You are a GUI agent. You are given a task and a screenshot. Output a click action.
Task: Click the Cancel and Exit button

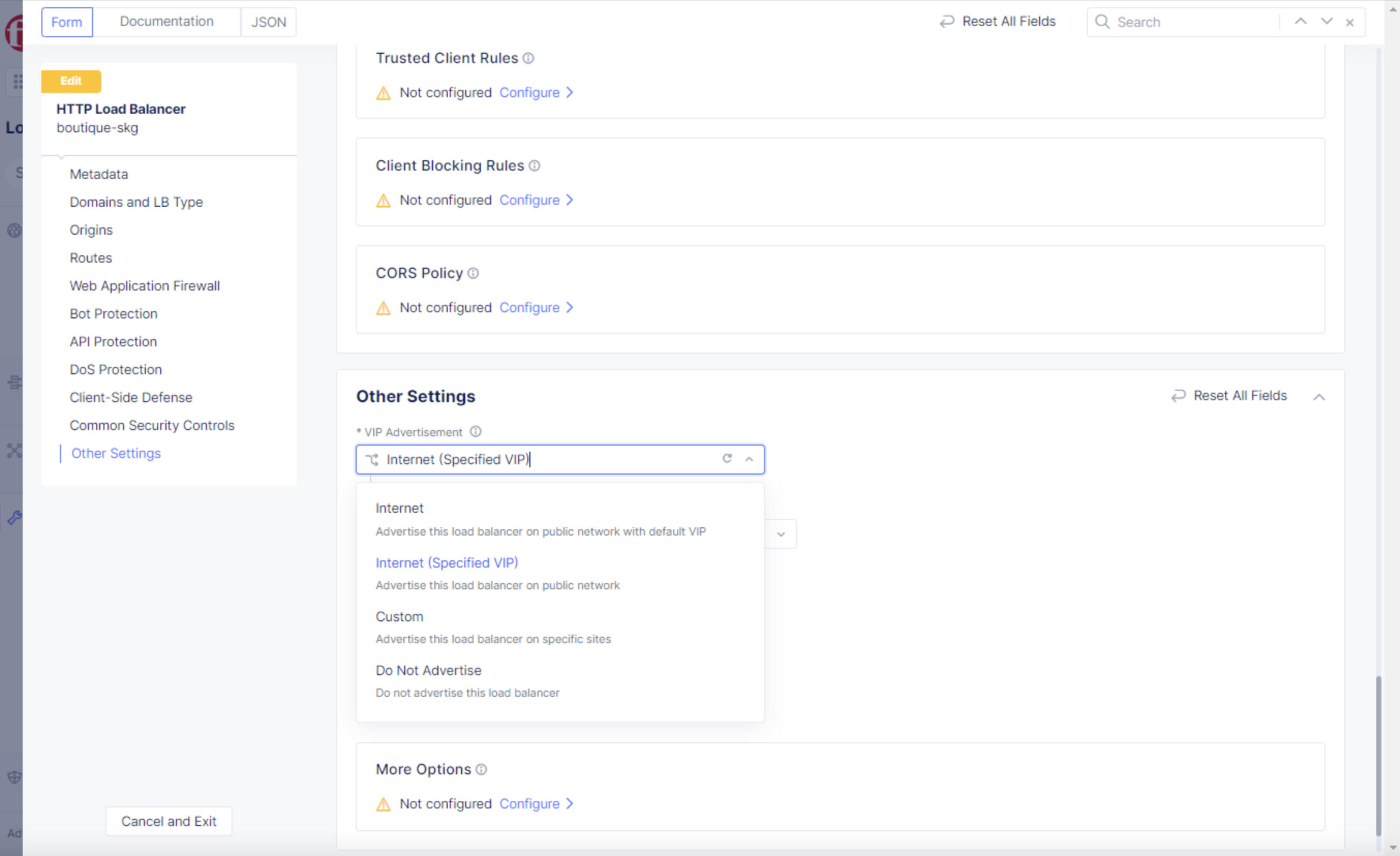168,821
